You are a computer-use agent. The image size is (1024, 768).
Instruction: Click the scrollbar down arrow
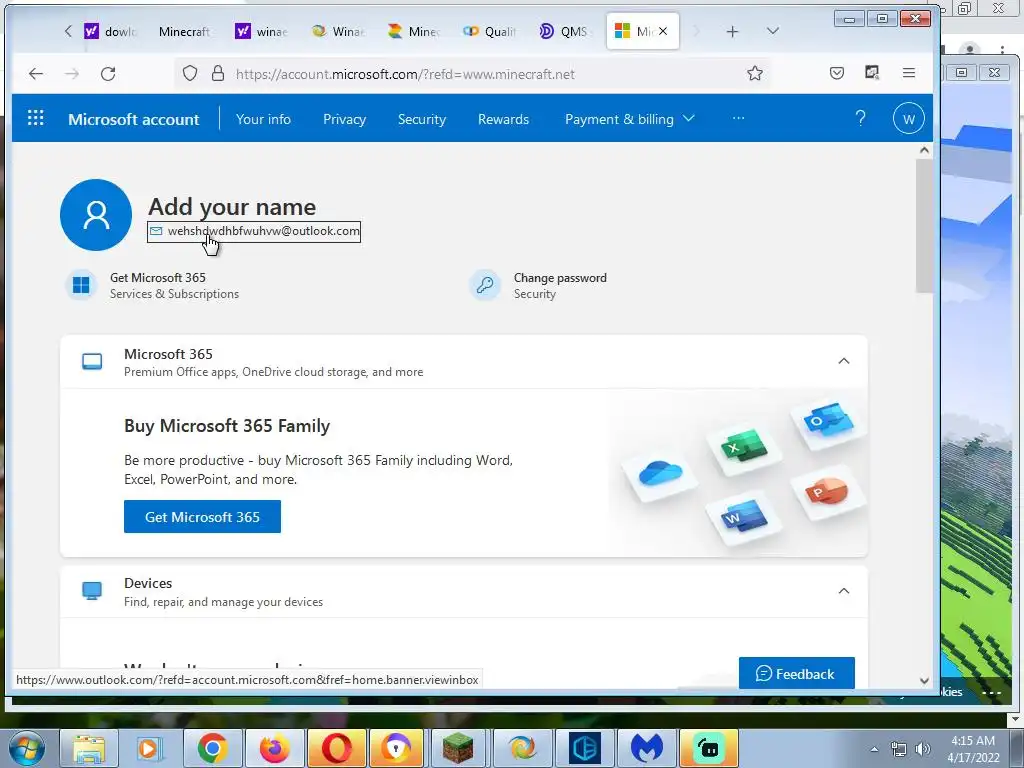[x=923, y=680]
